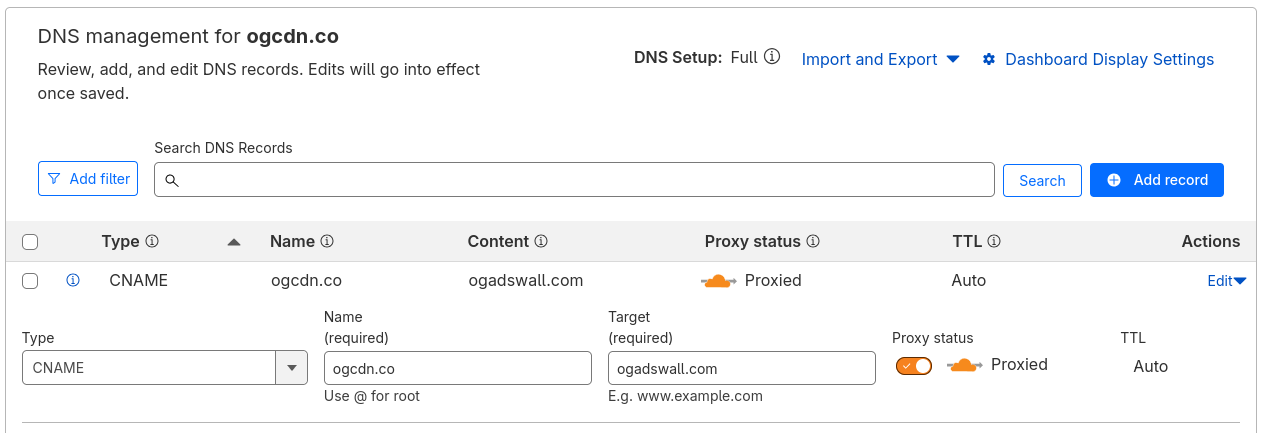Check the select-all records checkbox in header
Screen dimensions: 1264x433
[30, 242]
